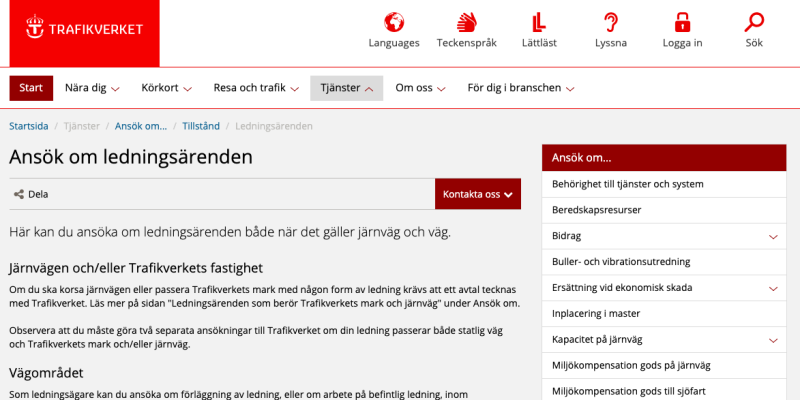Open Lättläst via the LL icon
Viewport: 800px width, 400px height.
pos(539,22)
